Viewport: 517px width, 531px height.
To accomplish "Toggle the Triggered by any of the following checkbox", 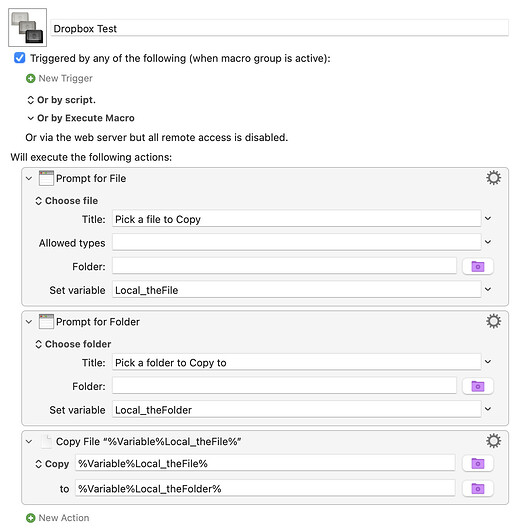I will pyautogui.click(x=20, y=58).
